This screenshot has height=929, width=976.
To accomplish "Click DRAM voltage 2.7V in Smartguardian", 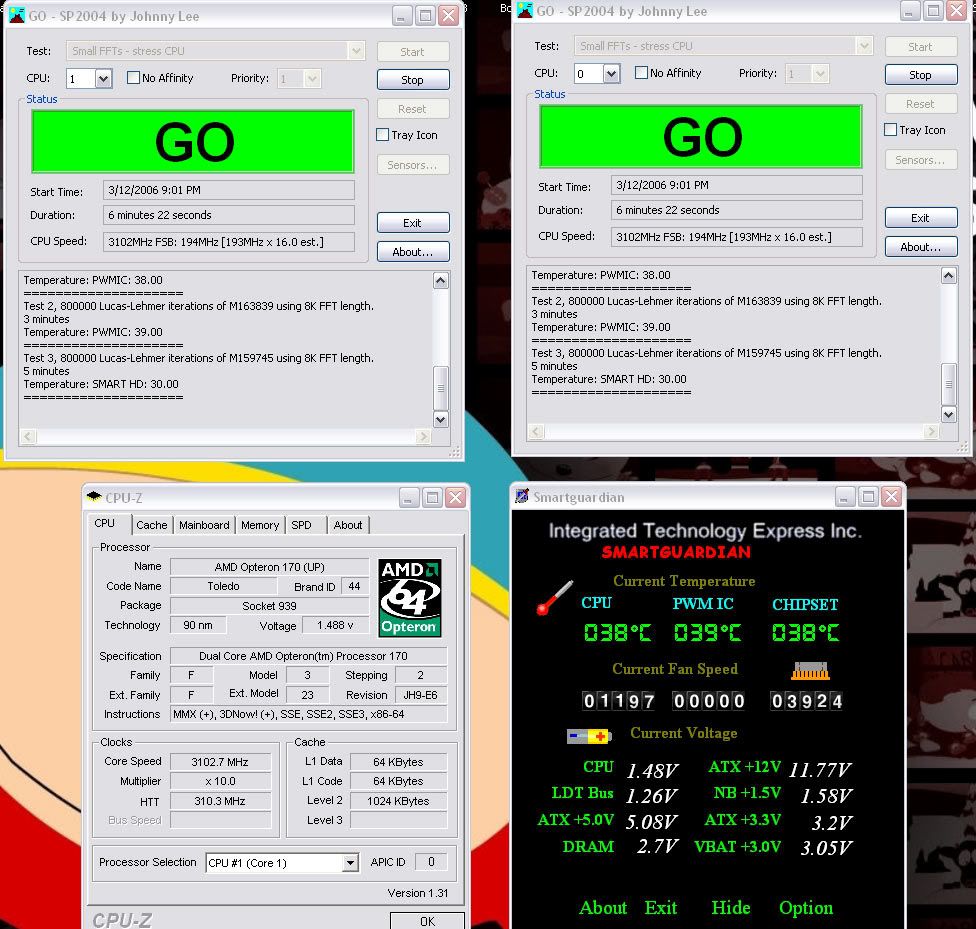I will pyautogui.click(x=657, y=846).
